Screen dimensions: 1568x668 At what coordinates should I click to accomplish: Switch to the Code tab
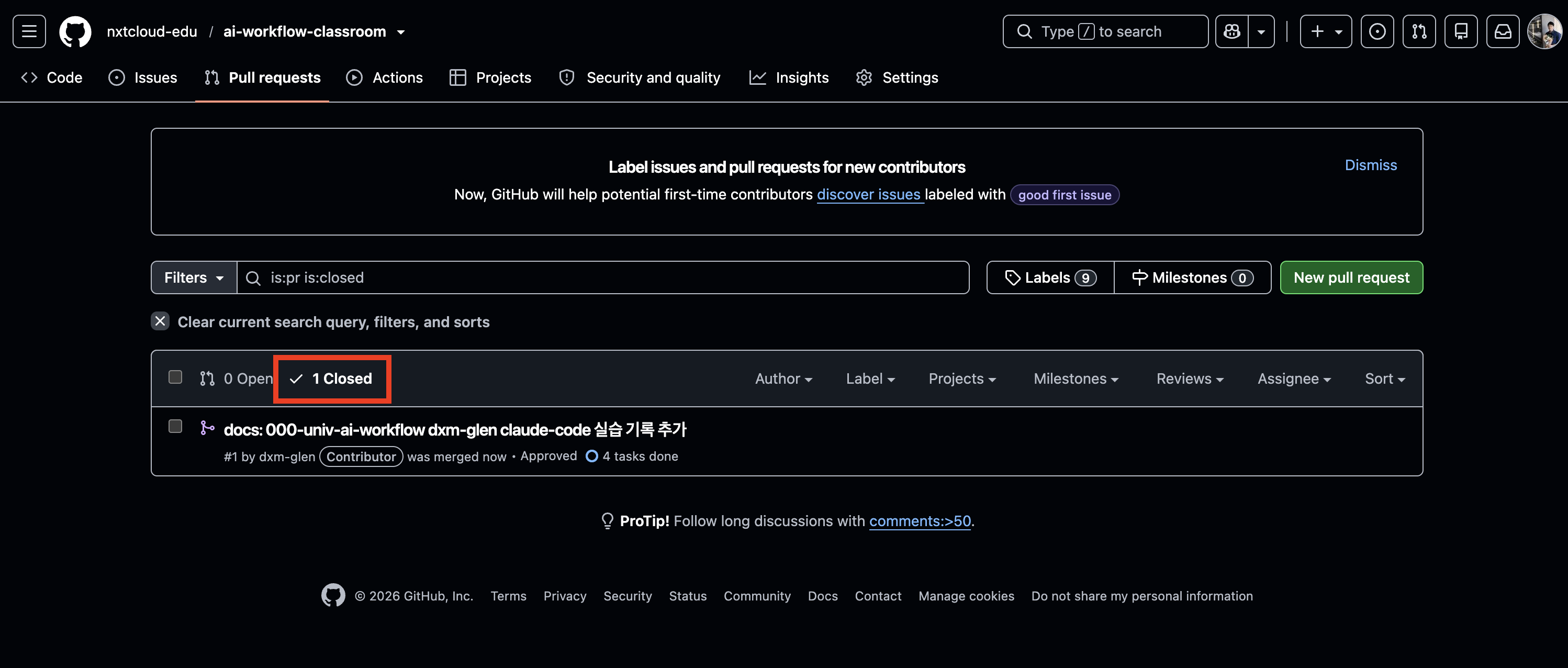click(52, 77)
